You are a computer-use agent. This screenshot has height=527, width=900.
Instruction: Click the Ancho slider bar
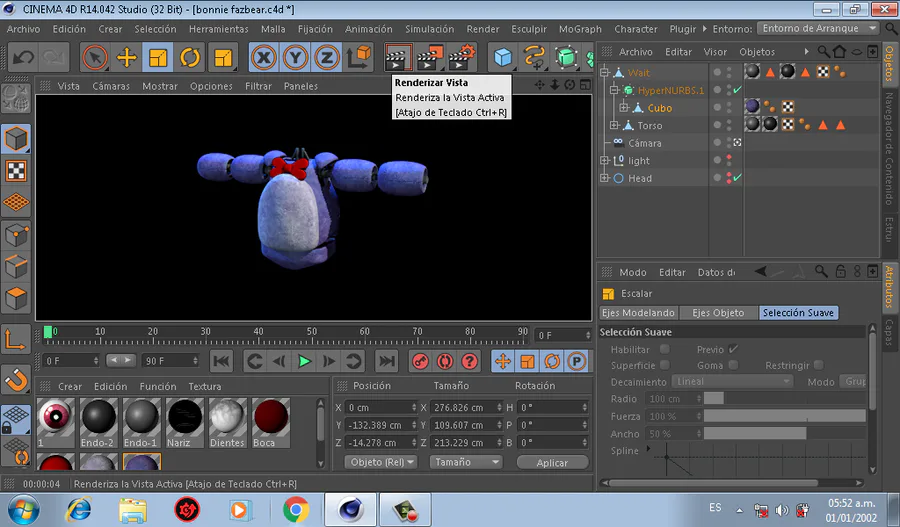(x=785, y=433)
